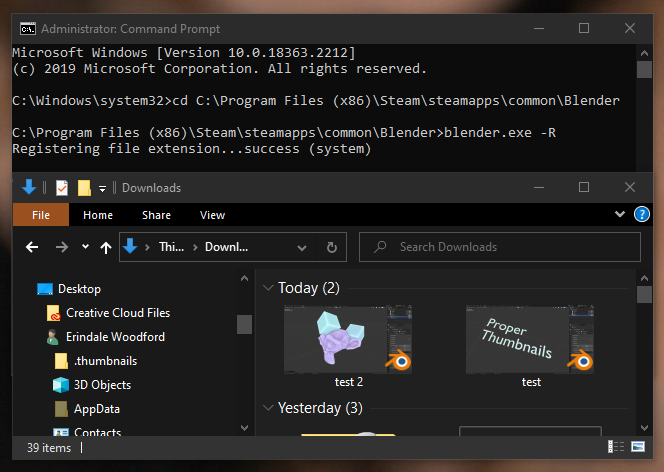Select Erindale Woodford in navigation pane
The height and width of the screenshot is (472, 664).
(x=115, y=337)
